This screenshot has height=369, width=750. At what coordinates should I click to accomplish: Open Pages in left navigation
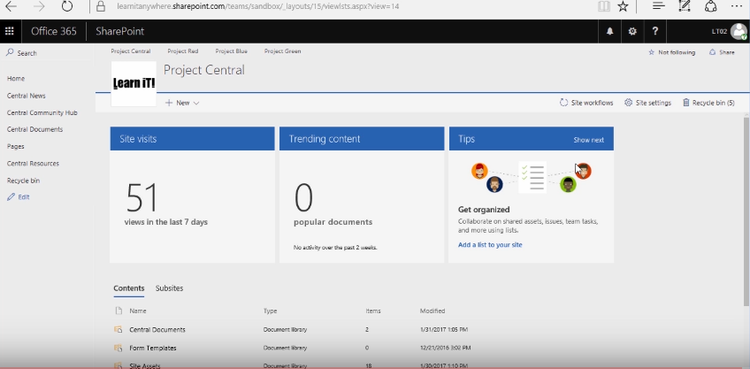(x=15, y=146)
